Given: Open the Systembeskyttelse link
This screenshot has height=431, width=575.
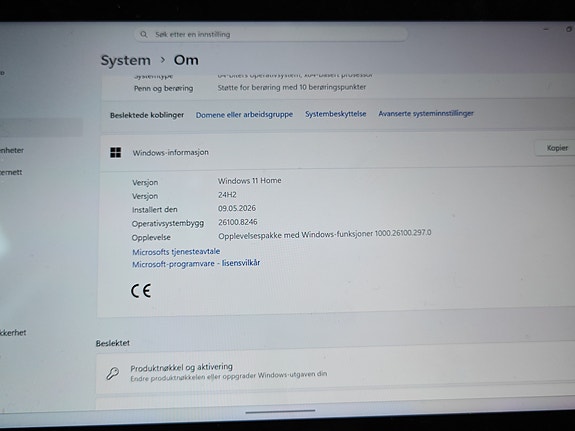Looking at the screenshot, I should click(336, 114).
